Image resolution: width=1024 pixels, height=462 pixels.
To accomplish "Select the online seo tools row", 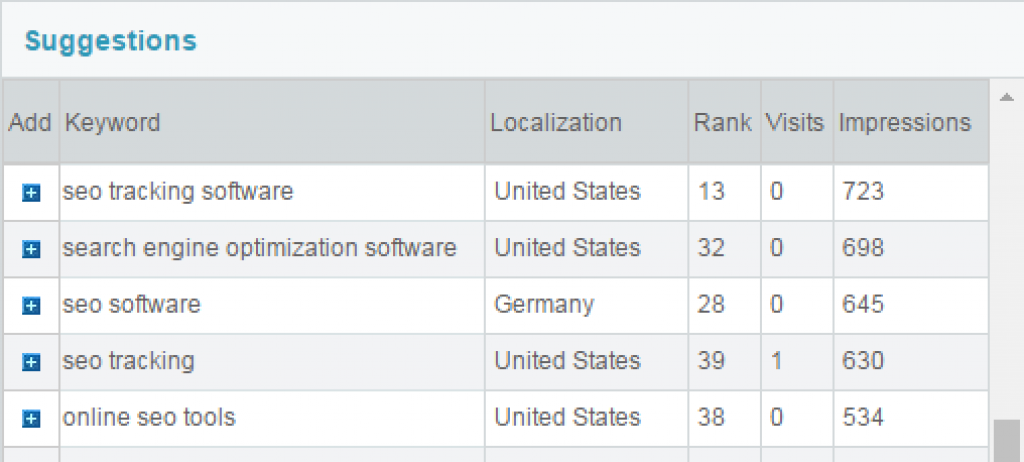I will pyautogui.click(x=495, y=418).
